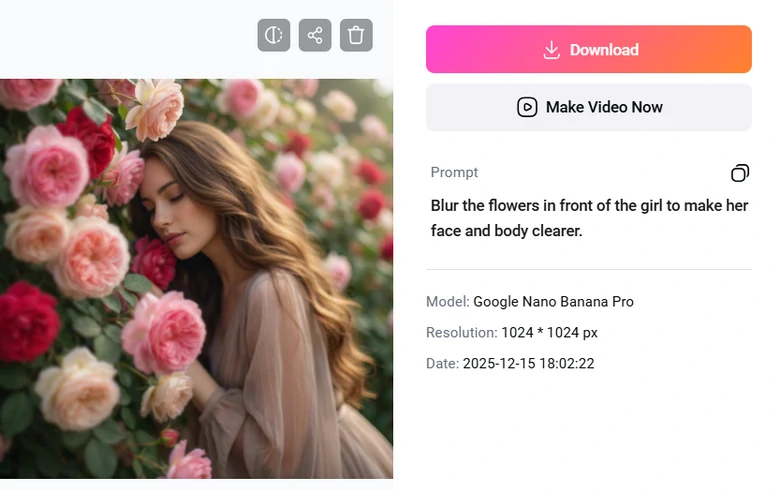Click the download arrow icon in the gradient button
The width and height of the screenshot is (780, 490).
click(551, 50)
